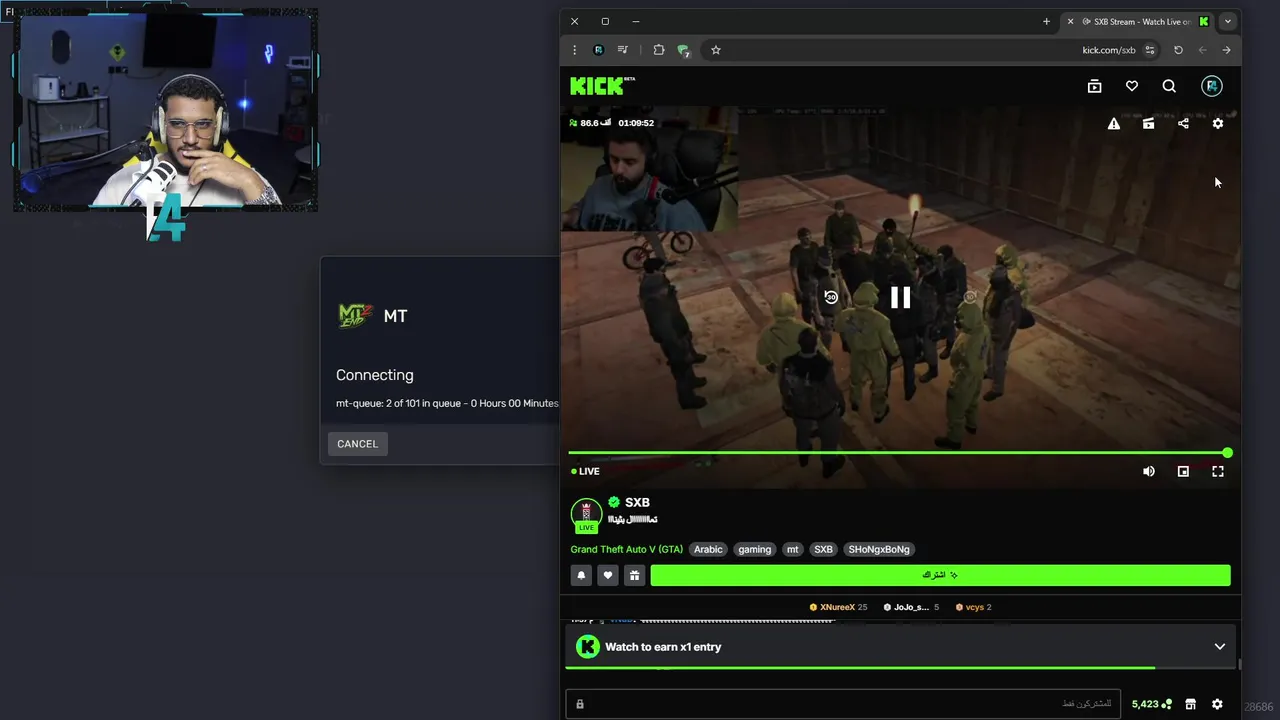Click the green extension icon with badge 7

click(683, 50)
